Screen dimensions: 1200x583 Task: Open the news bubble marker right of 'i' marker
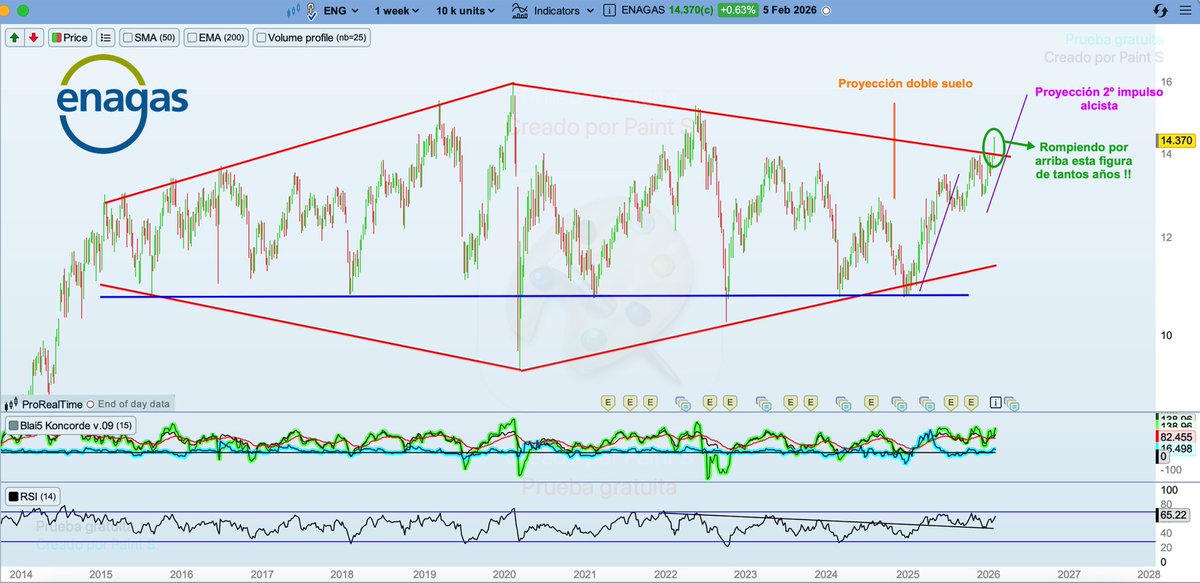1012,403
